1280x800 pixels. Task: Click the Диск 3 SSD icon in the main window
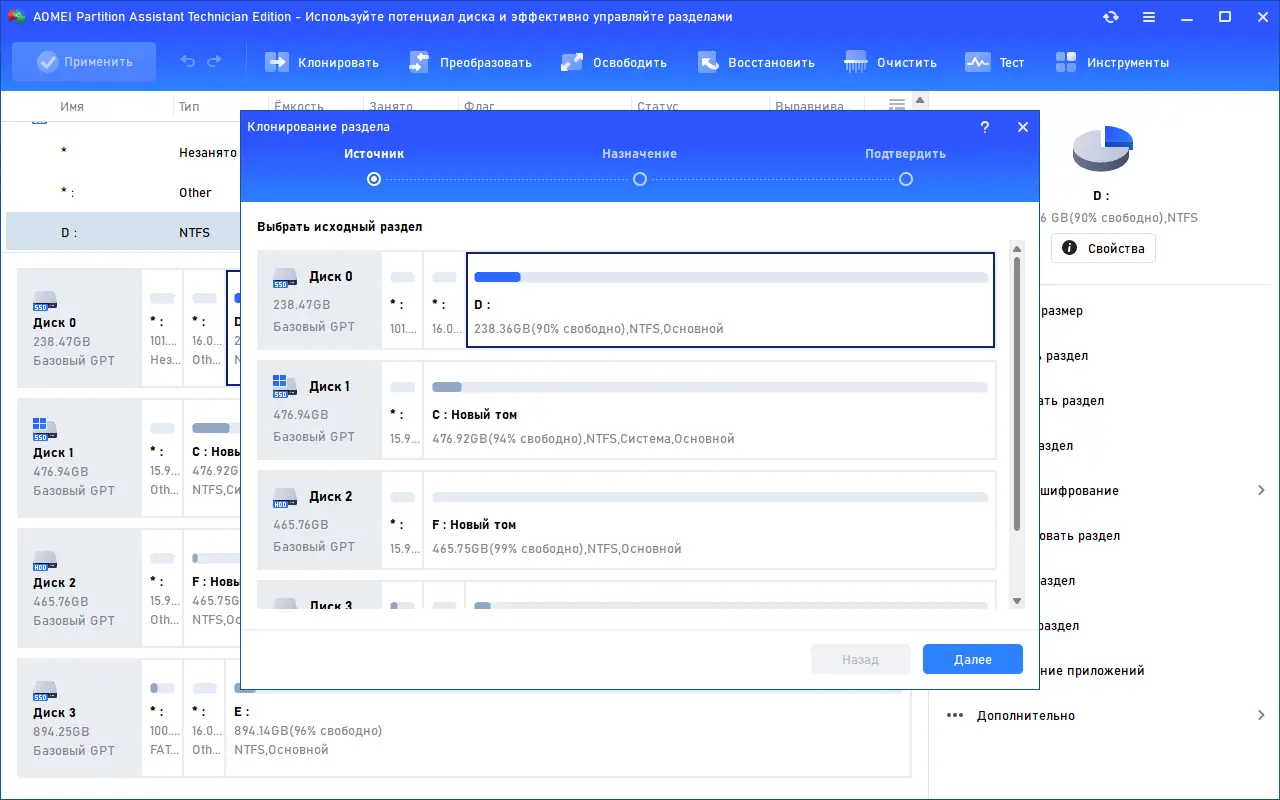(45, 690)
